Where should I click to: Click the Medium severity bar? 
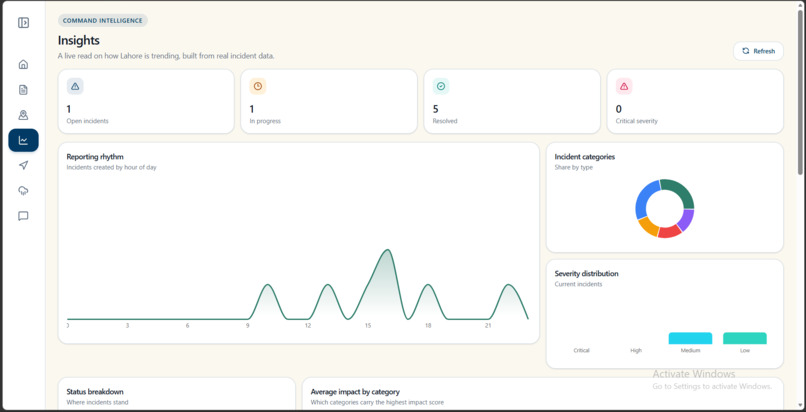click(x=690, y=339)
